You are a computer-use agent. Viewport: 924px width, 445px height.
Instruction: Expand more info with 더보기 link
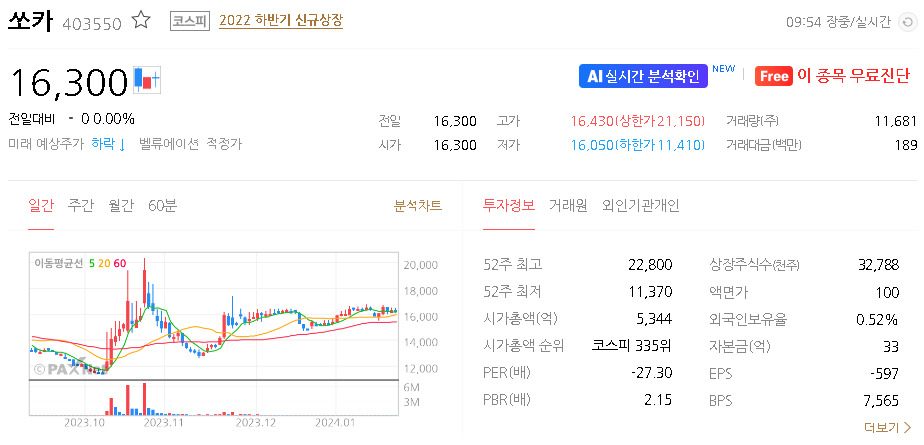point(887,427)
